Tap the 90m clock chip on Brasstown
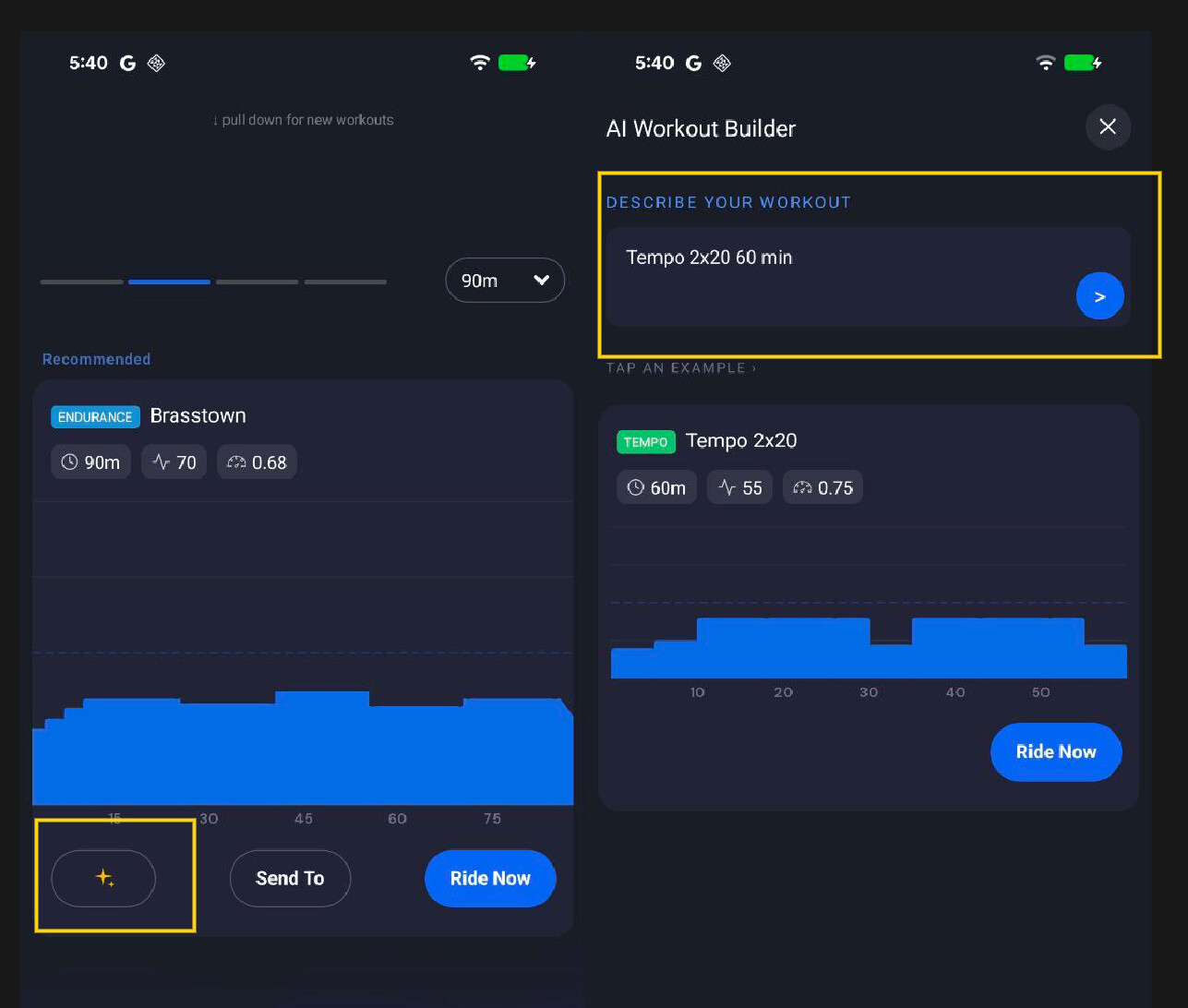The width and height of the screenshot is (1188, 1008). (x=90, y=462)
